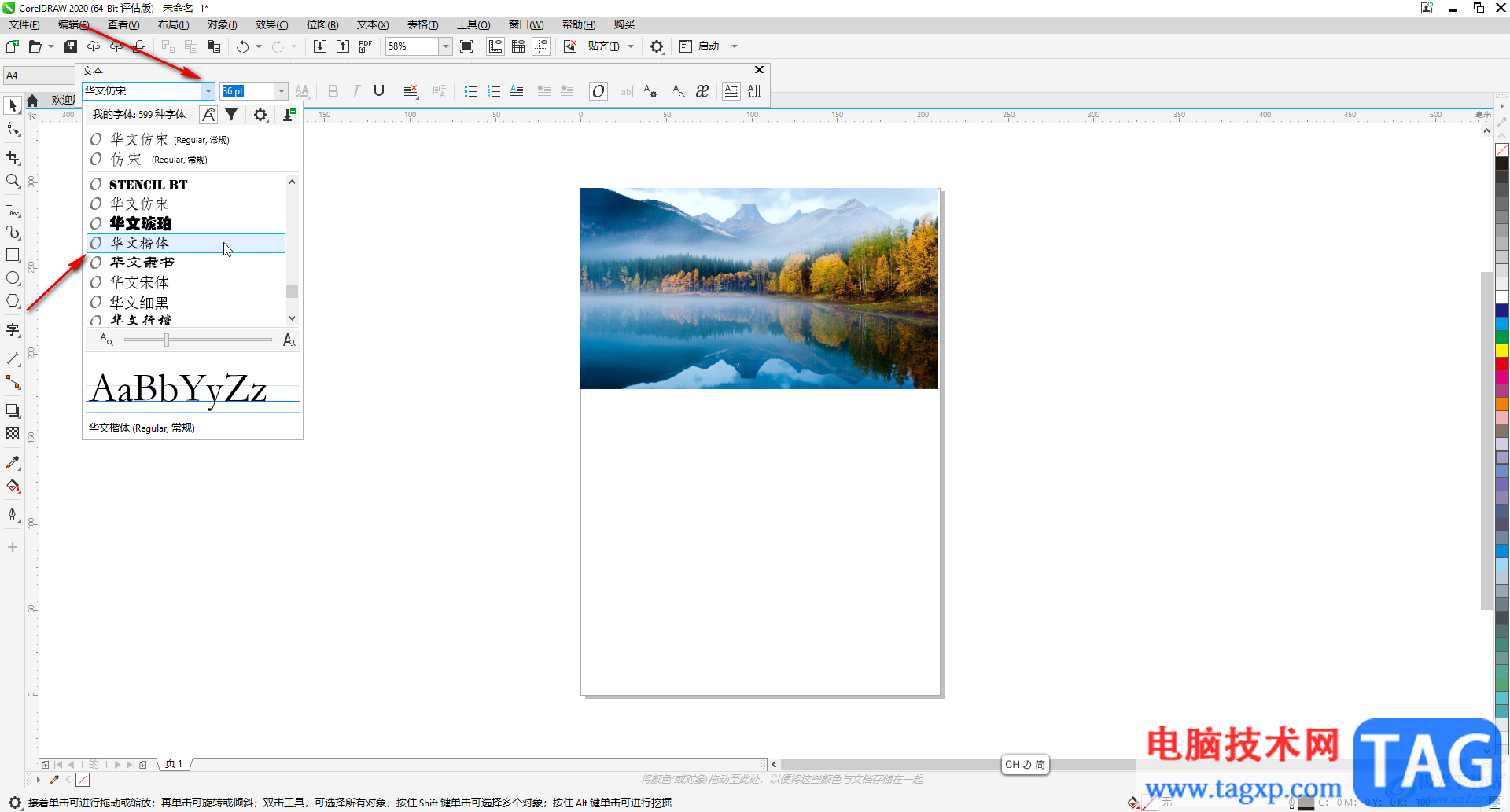Click the Publish to PDF icon
1510x812 pixels.
pos(366,46)
